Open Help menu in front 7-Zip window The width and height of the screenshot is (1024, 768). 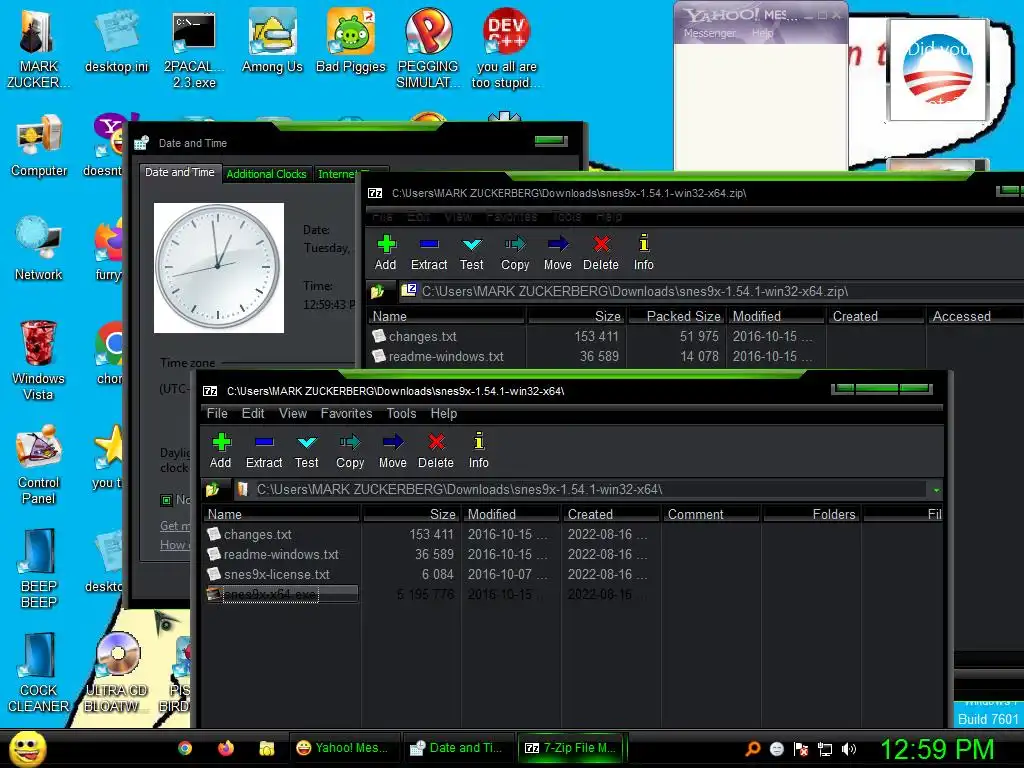(x=443, y=413)
